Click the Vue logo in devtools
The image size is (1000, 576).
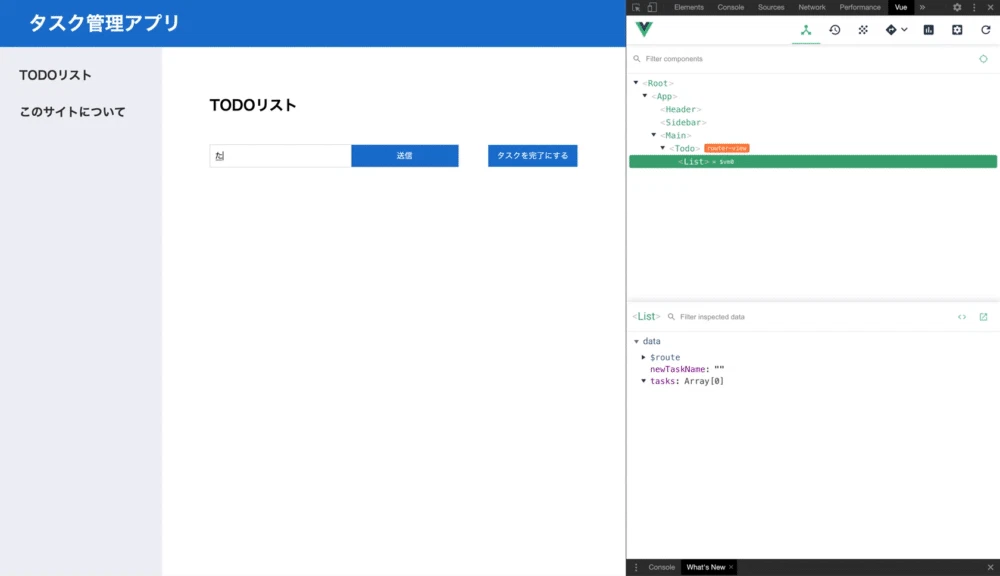(x=644, y=29)
